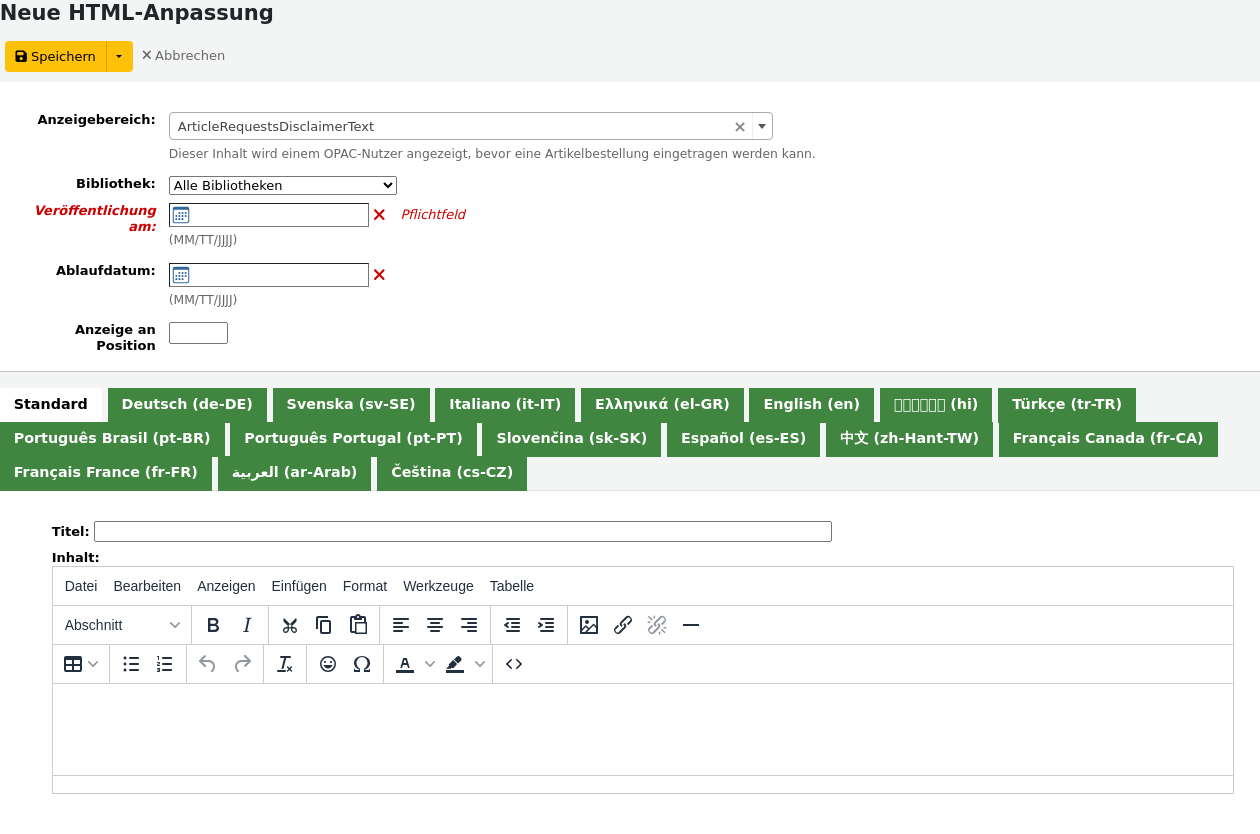The image size is (1260, 834).
Task: Apply the background highlight color
Action: 455,664
